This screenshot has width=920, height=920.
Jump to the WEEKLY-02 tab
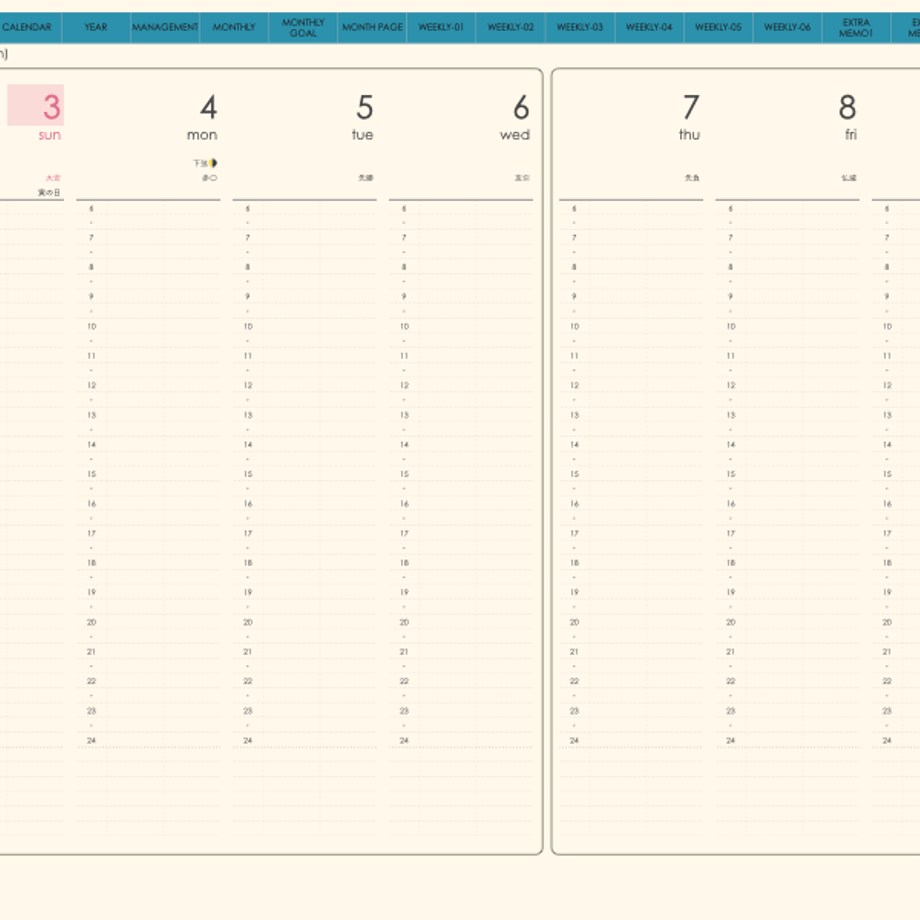coord(511,28)
